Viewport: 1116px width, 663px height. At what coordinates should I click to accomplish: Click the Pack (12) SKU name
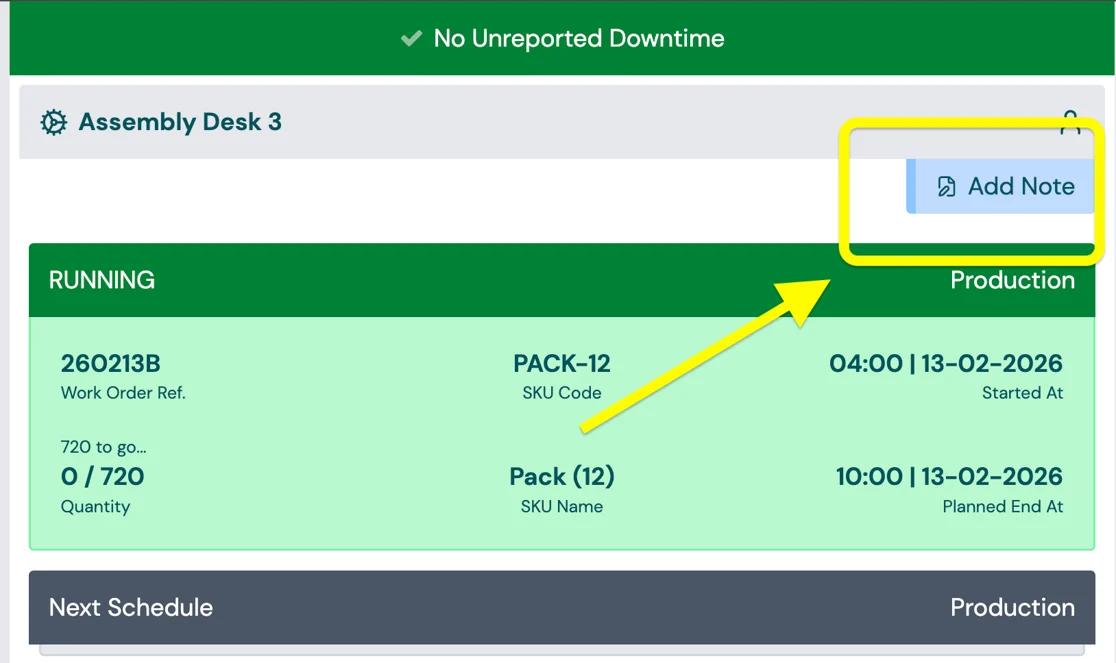[562, 477]
